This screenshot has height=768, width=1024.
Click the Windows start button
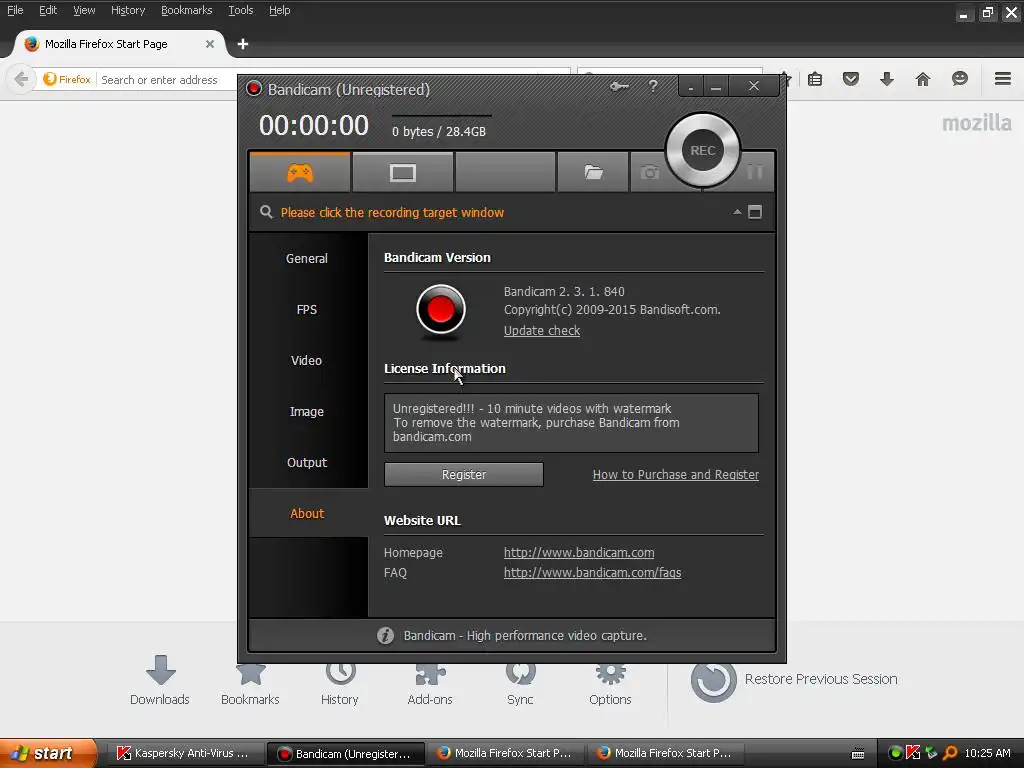pyautogui.click(x=46, y=754)
